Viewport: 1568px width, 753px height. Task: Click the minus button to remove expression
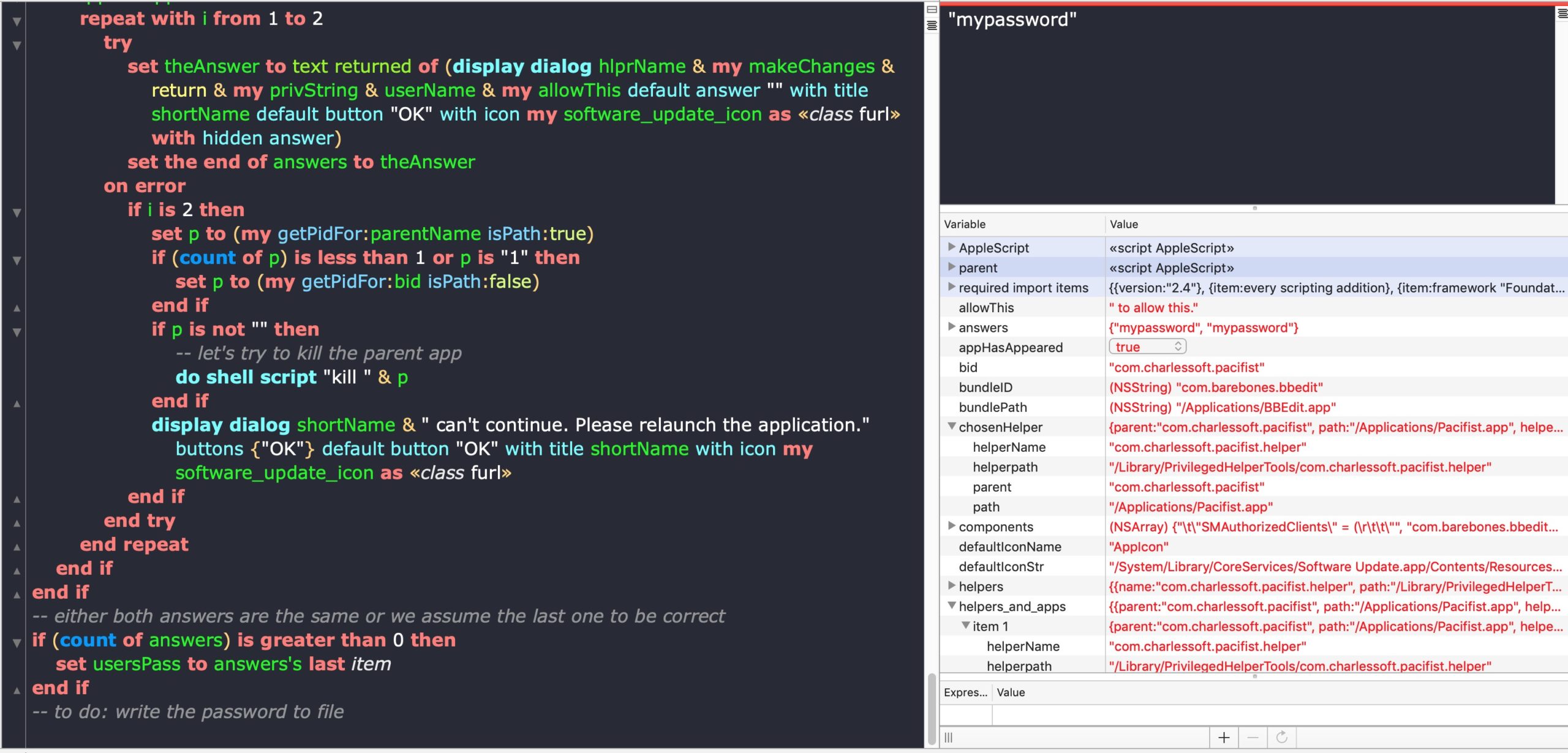coord(1253,737)
